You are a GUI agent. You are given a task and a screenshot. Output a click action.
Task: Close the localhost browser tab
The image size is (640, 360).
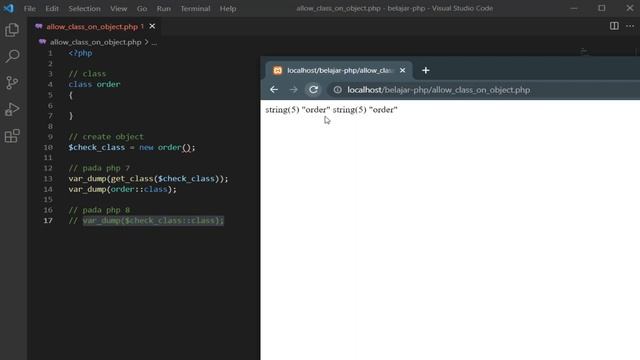click(402, 70)
